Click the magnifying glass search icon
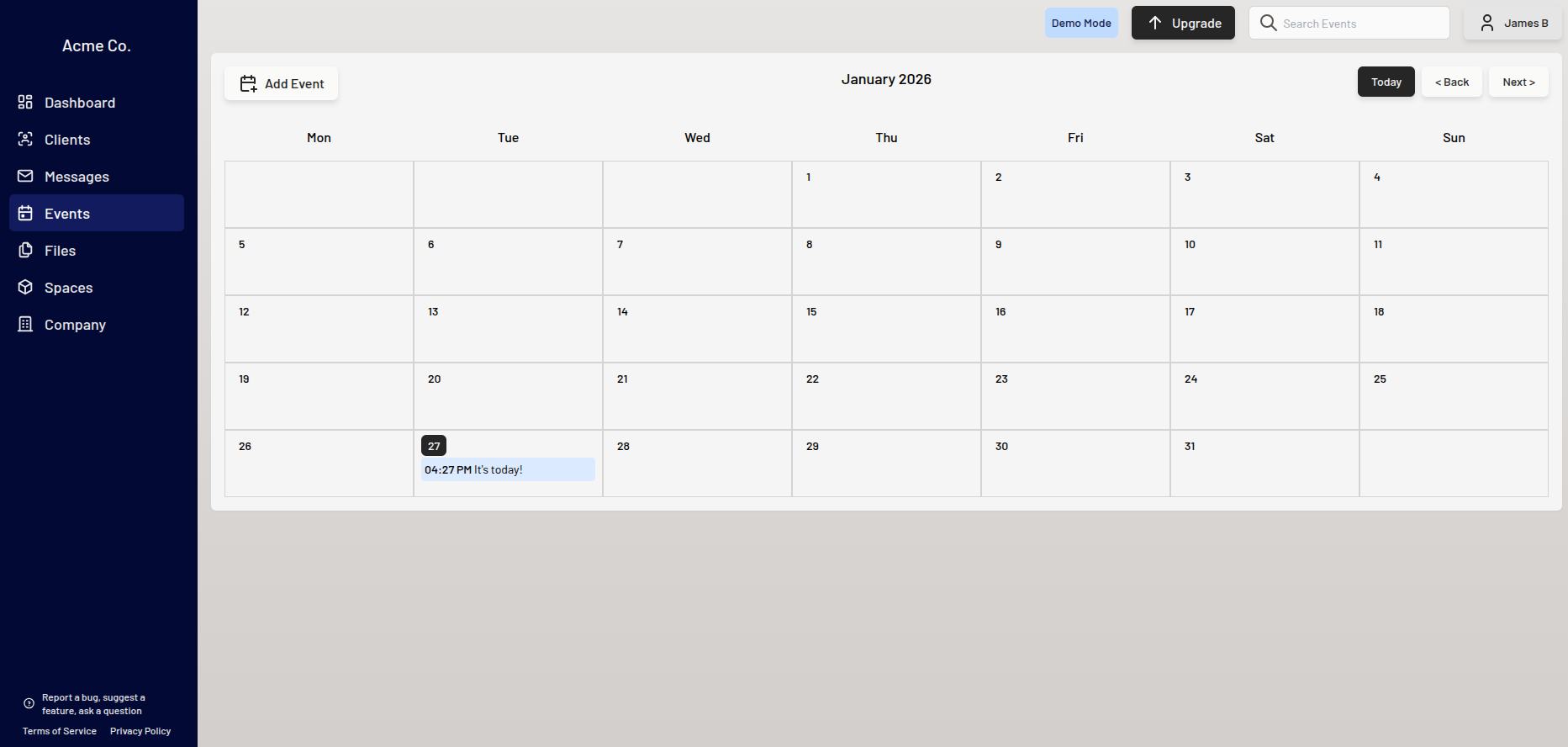1568x747 pixels. (1268, 23)
